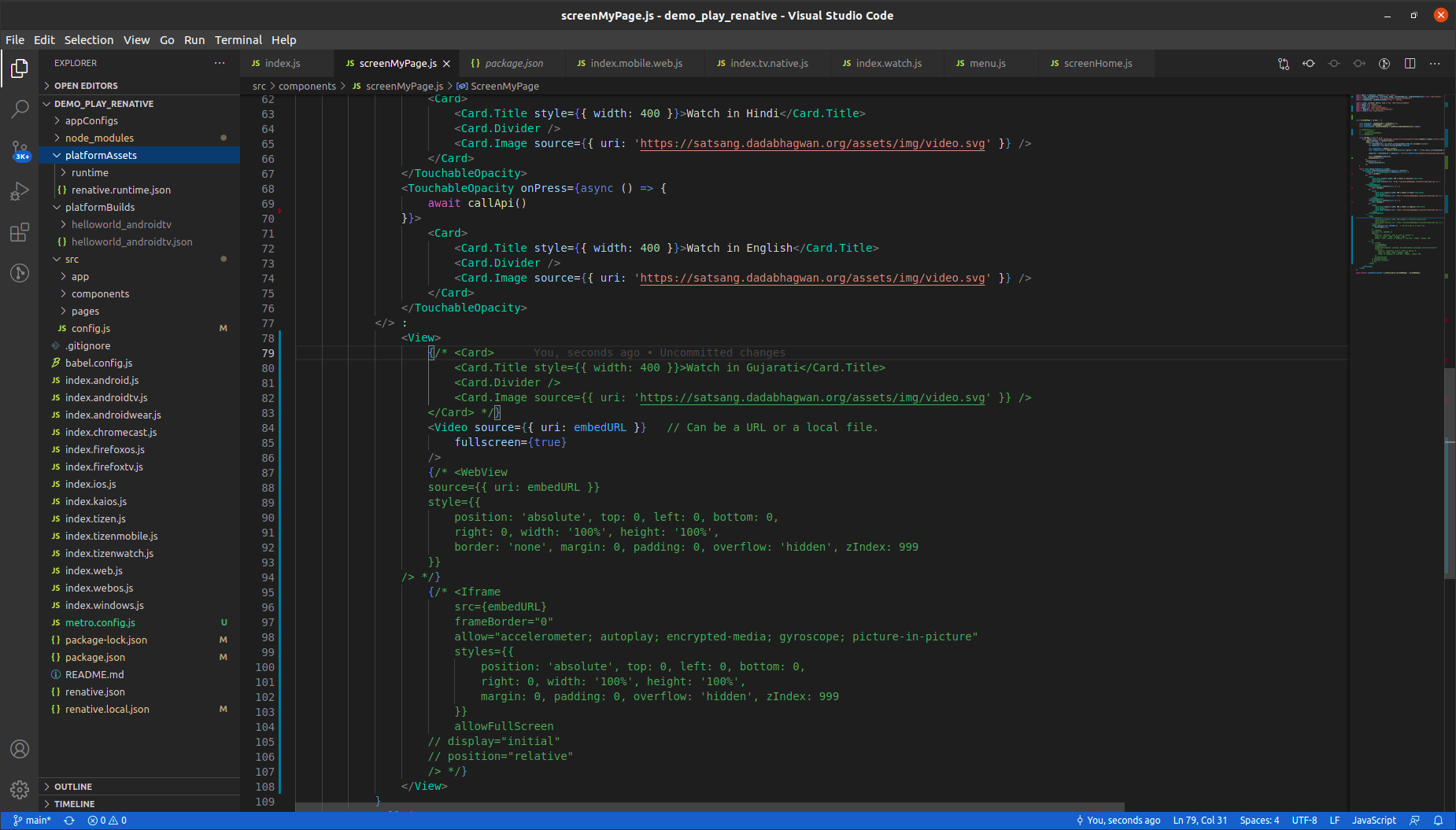Image resolution: width=1456 pixels, height=830 pixels.
Task: Open Source Control view with 3K+ badge
Action: [x=20, y=150]
